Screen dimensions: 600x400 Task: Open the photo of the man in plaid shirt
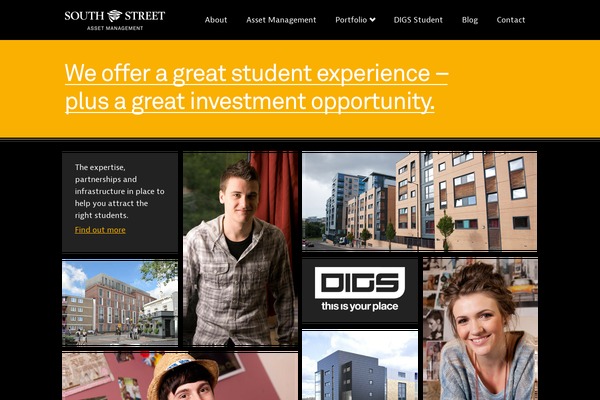pyautogui.click(x=240, y=249)
